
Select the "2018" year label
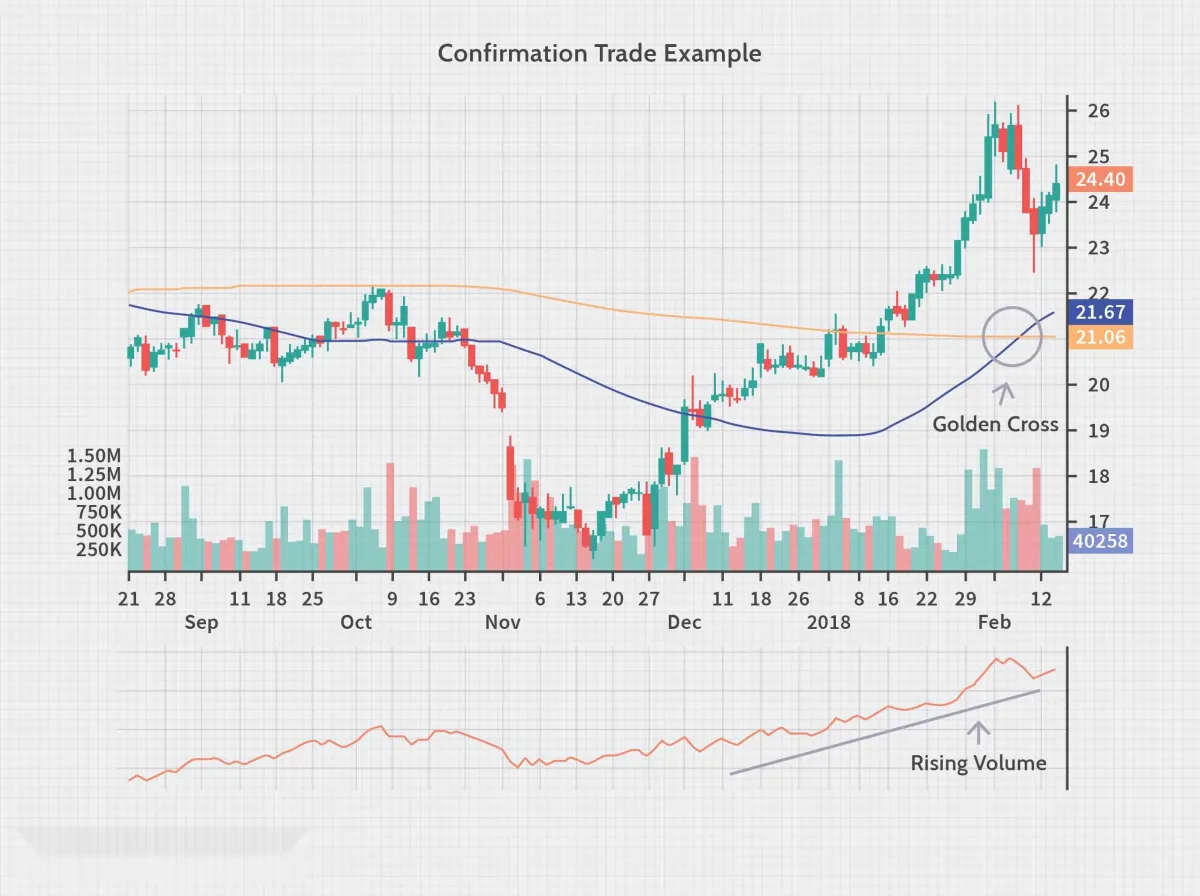(829, 622)
